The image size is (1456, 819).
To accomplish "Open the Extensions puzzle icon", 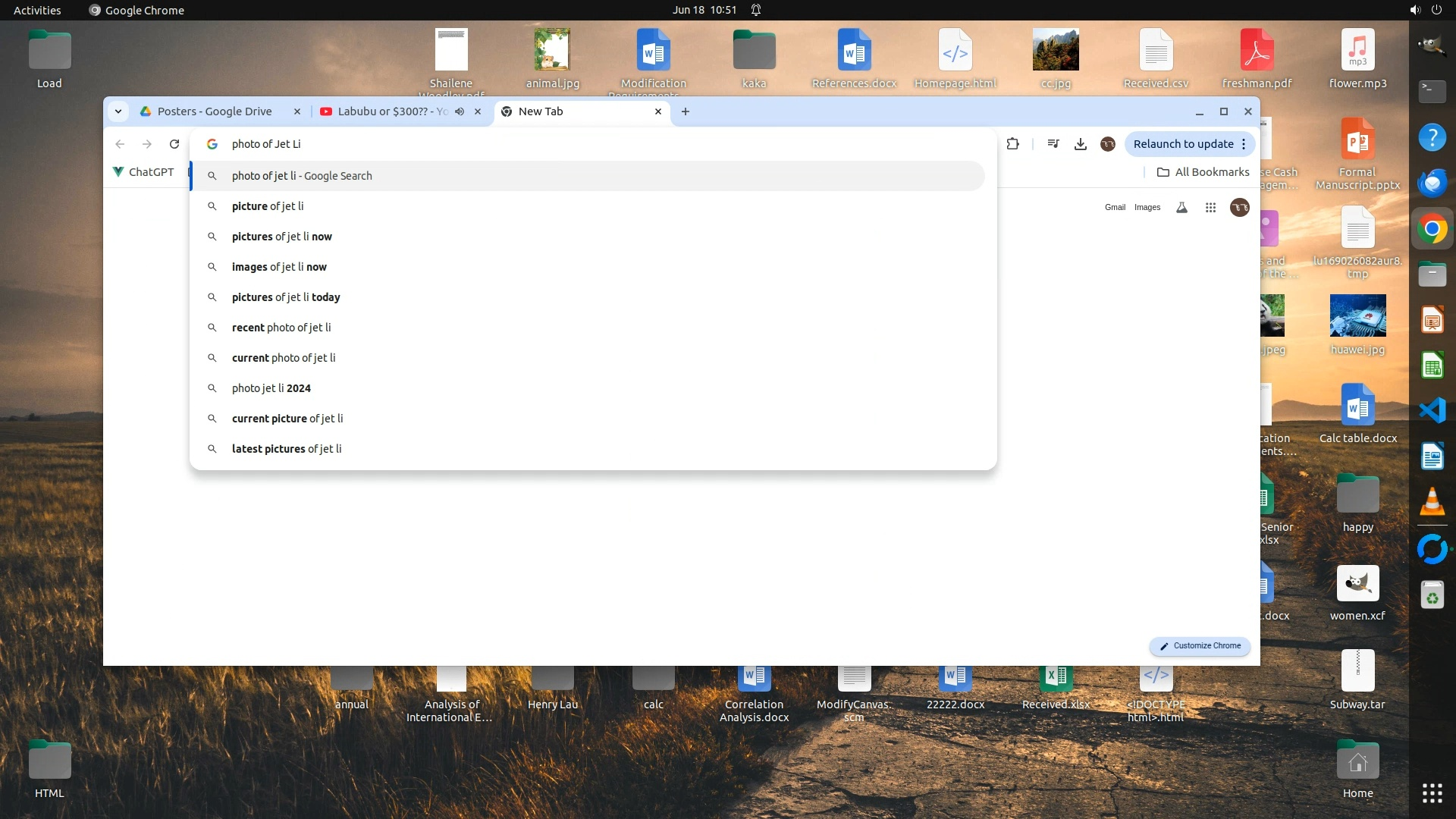I will tap(1012, 144).
